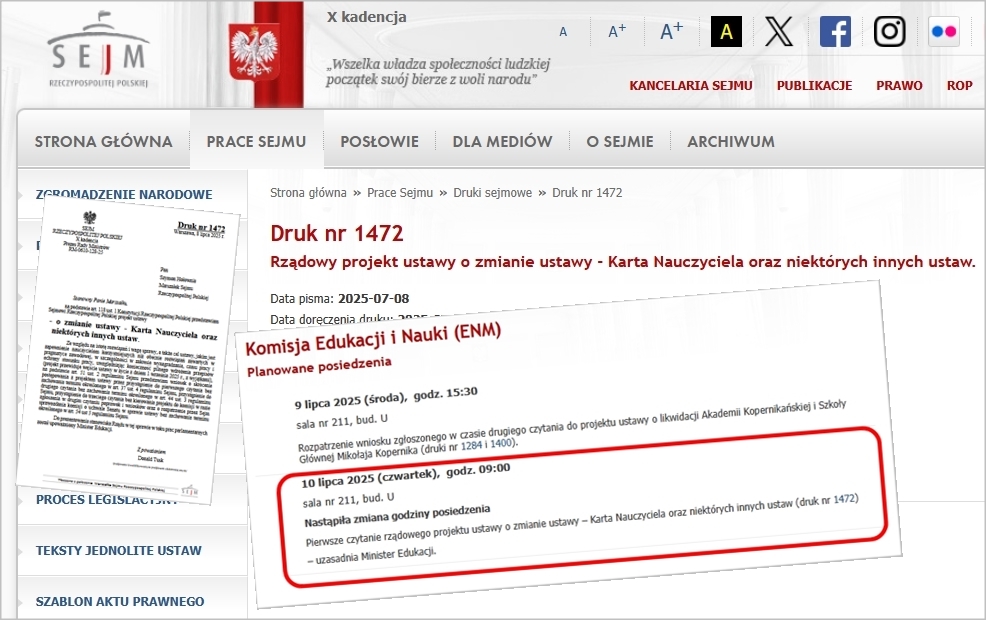Open the Sejm X (Twitter) profile

[779, 31]
